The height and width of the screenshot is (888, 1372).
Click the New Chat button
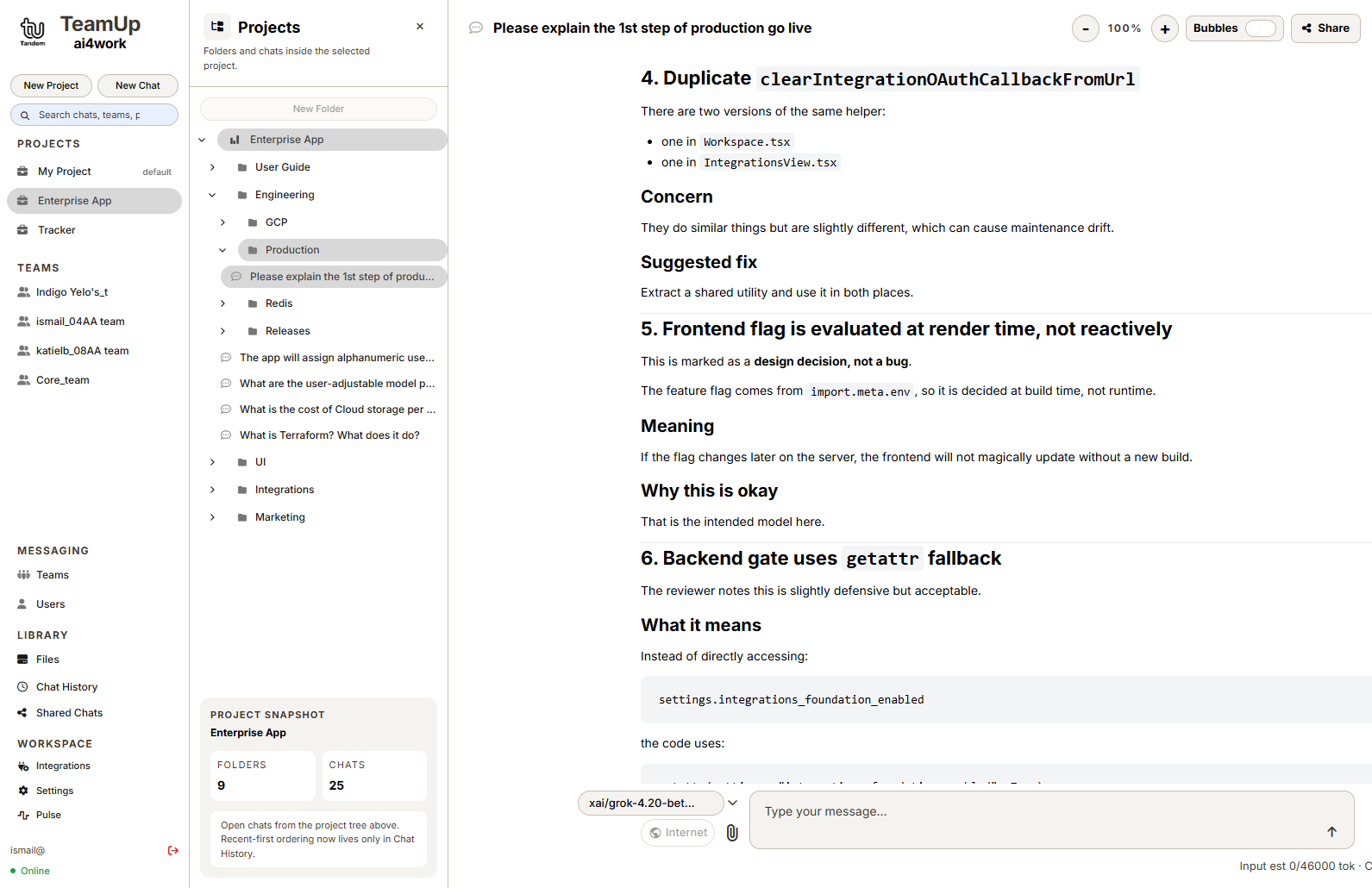coord(138,85)
